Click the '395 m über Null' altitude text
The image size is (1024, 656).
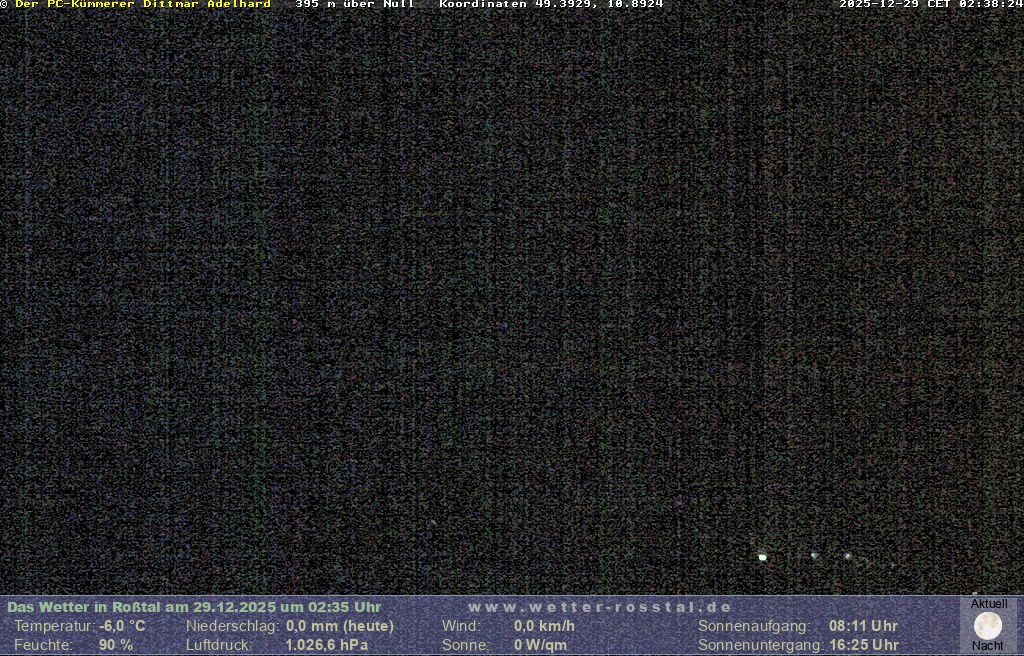[x=355, y=4]
